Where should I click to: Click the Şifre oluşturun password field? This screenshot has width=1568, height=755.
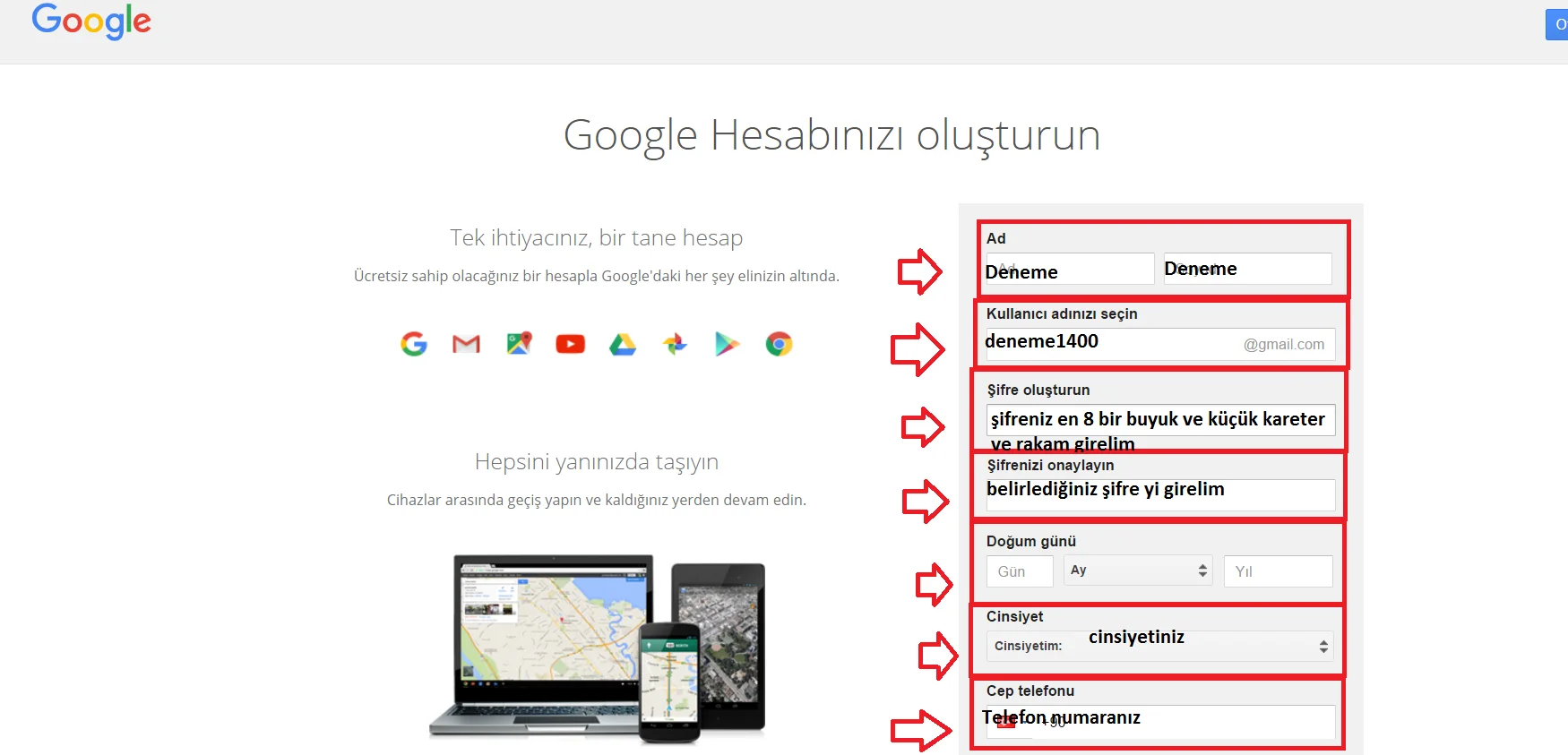tap(1160, 420)
